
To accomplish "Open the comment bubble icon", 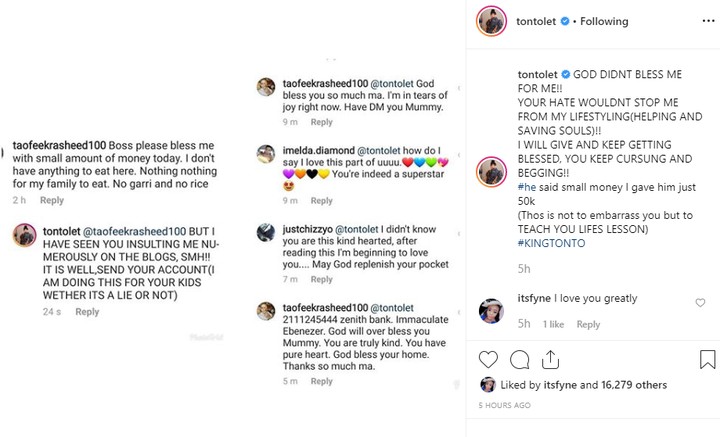I will pos(520,359).
